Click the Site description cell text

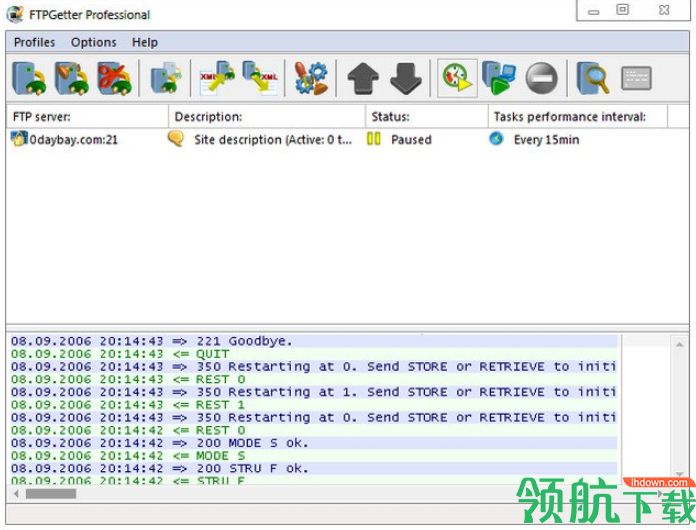273,140
